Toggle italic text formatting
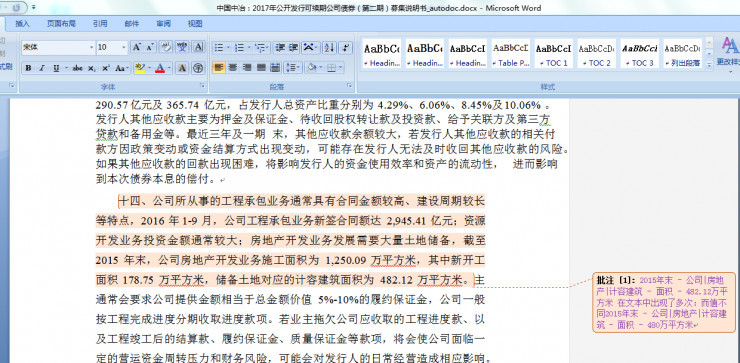 click(42, 68)
